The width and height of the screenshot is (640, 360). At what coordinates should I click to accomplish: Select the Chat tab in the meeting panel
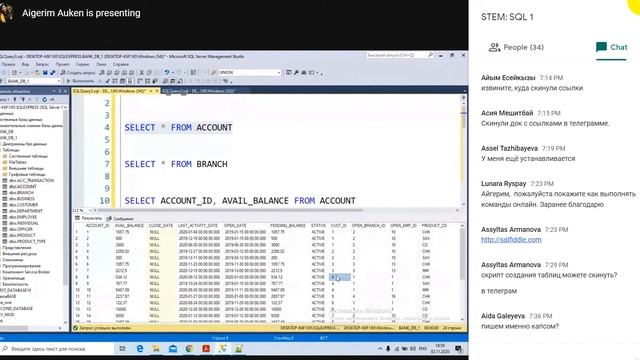[611, 47]
